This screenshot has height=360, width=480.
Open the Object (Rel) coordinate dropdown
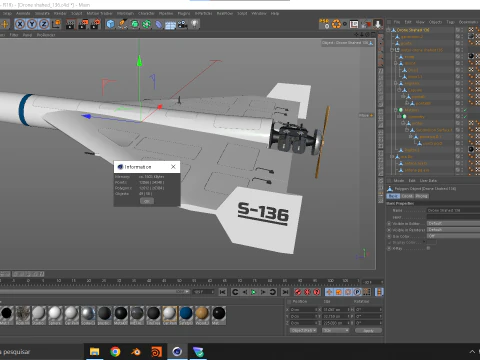point(303,330)
